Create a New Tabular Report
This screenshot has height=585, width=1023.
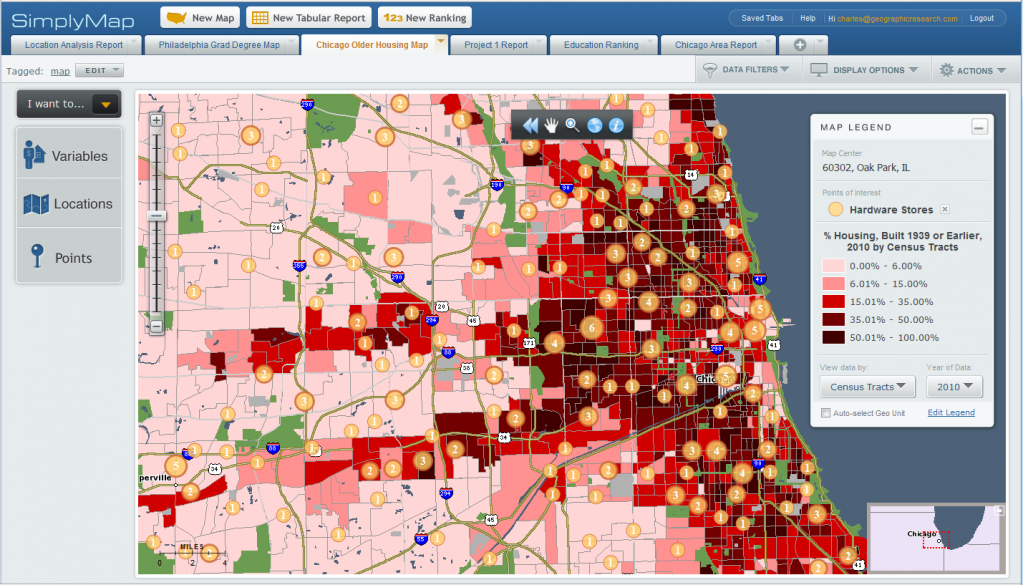[309, 18]
